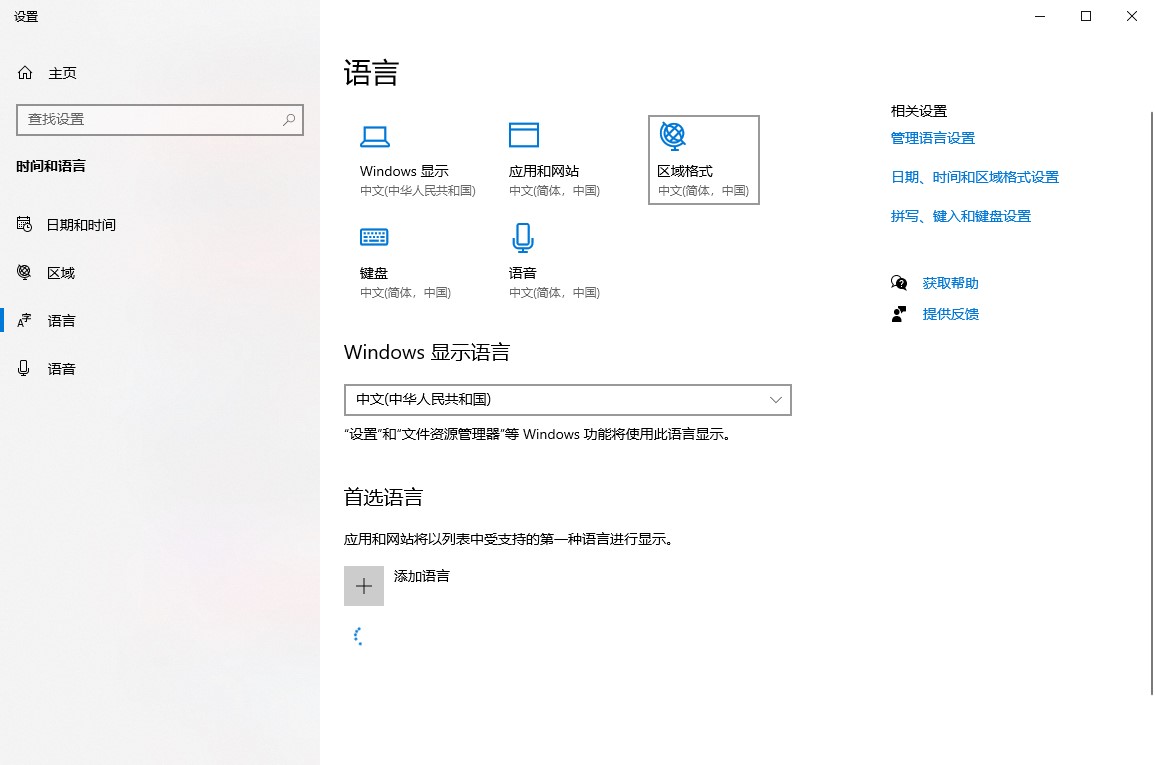Click the 获取帮助 chat bubble icon
Viewport: 1155px width, 765px height.
coord(899,283)
